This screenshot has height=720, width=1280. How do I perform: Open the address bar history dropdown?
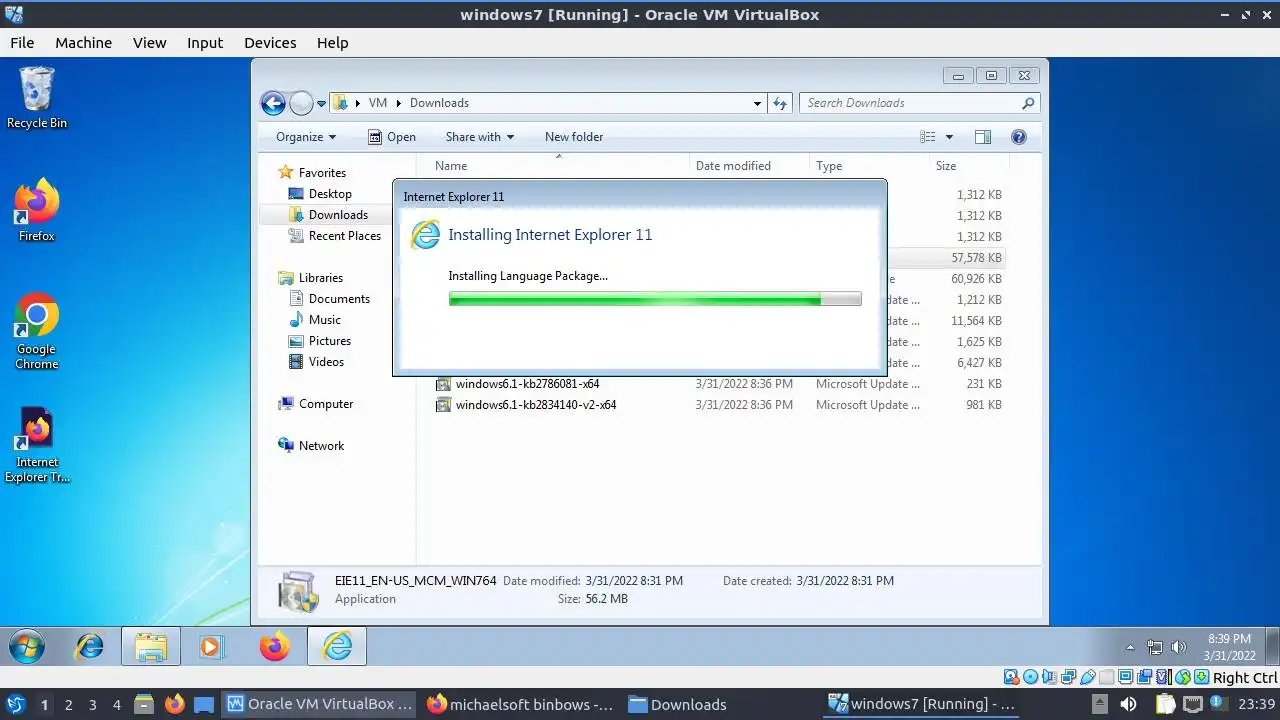click(x=757, y=103)
